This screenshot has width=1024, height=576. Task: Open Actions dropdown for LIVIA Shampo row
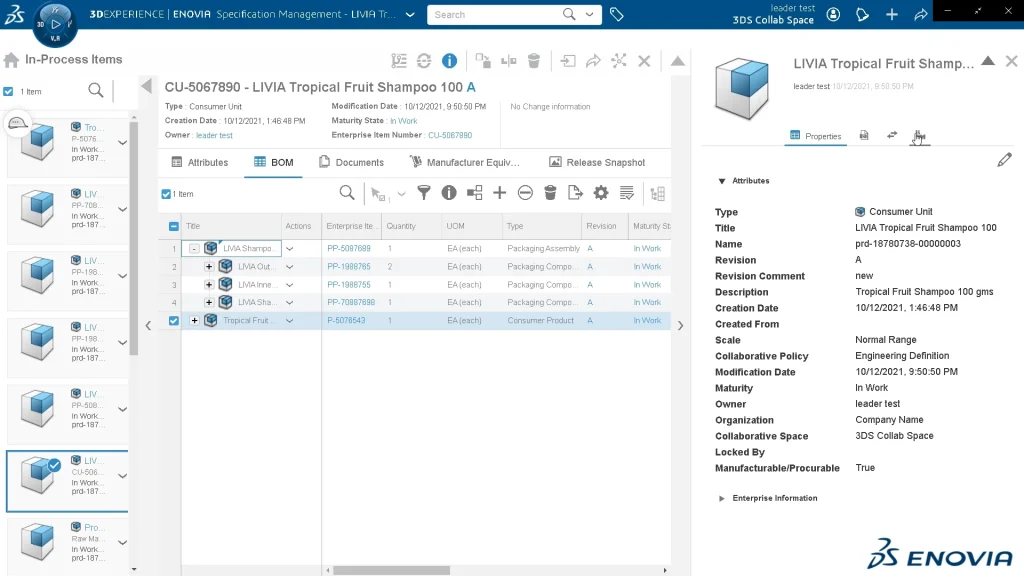(x=290, y=249)
